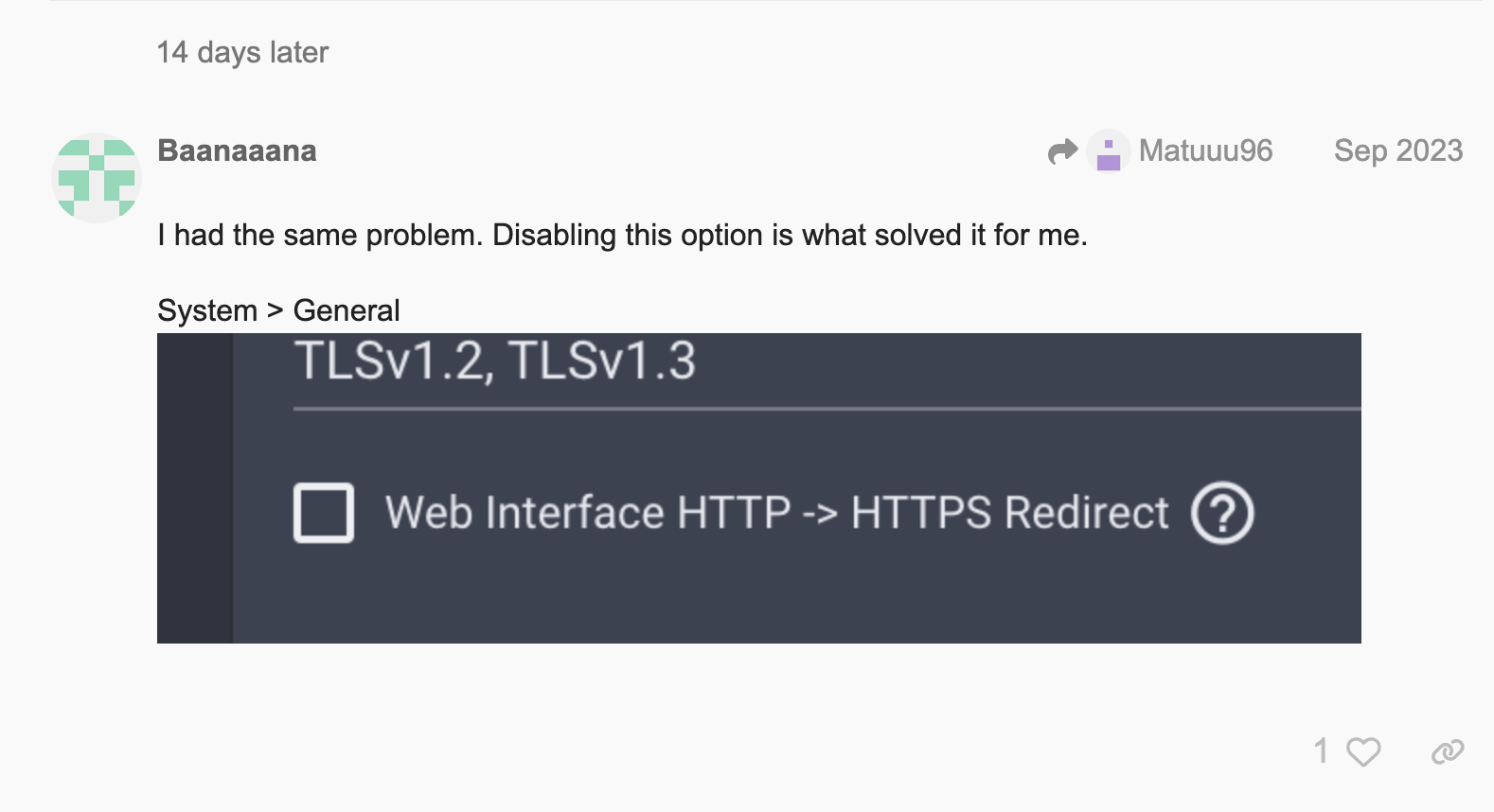Like the post with the heart icon
The width and height of the screenshot is (1494, 812).
pos(1363,752)
